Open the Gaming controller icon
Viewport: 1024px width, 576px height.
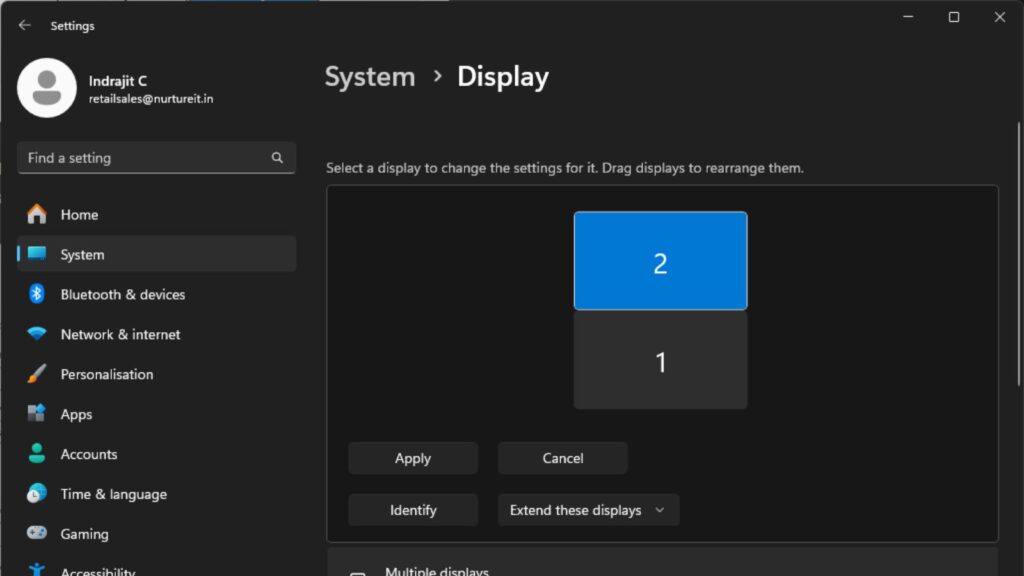pyautogui.click(x=37, y=534)
